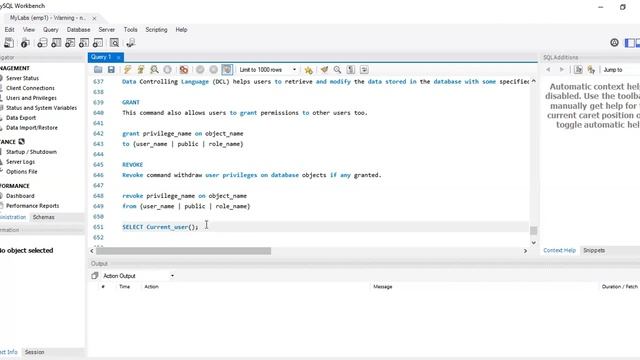Image resolution: width=640 pixels, height=360 pixels.
Task: Create a new function toolbar icon
Action: [98, 43]
